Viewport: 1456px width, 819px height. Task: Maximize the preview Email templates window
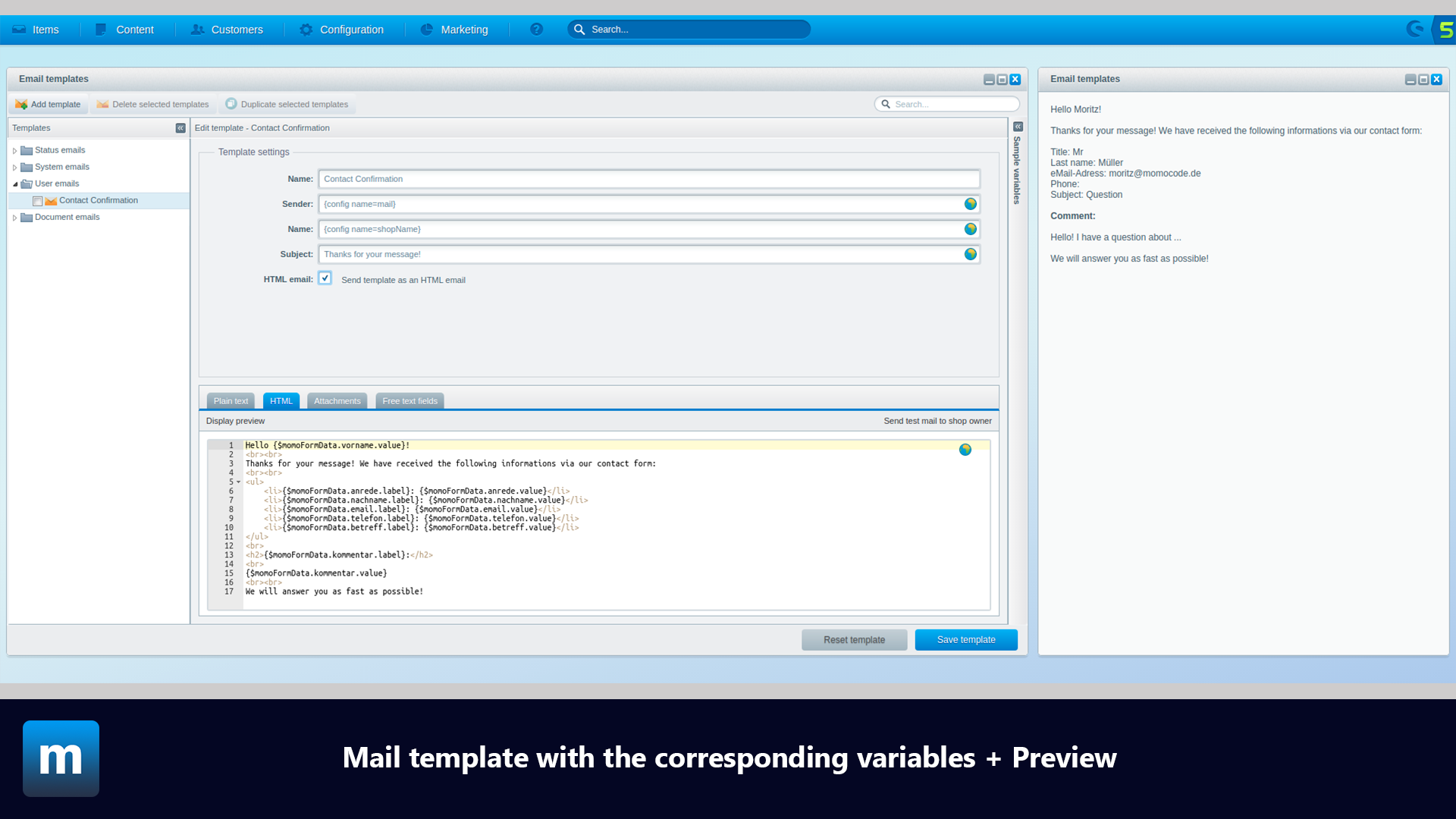(x=1423, y=80)
